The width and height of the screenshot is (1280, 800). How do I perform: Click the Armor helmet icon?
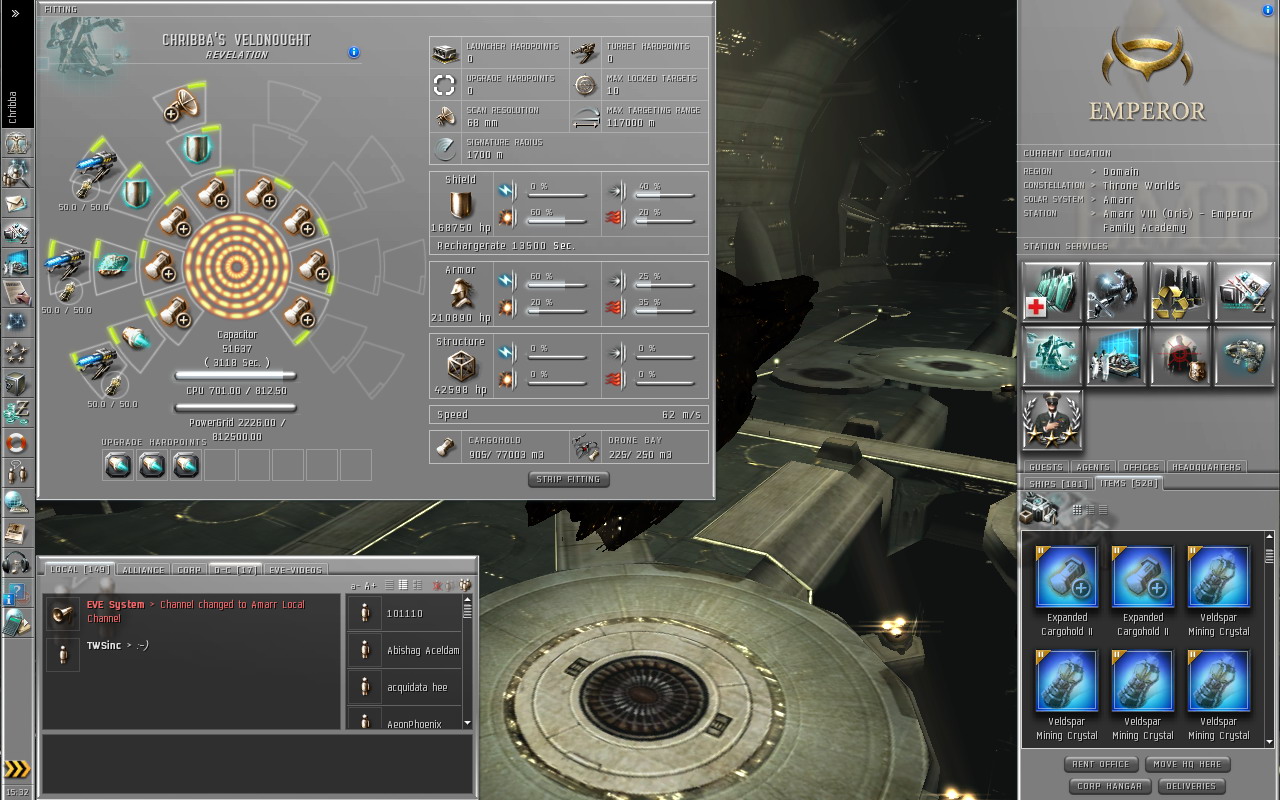460,295
